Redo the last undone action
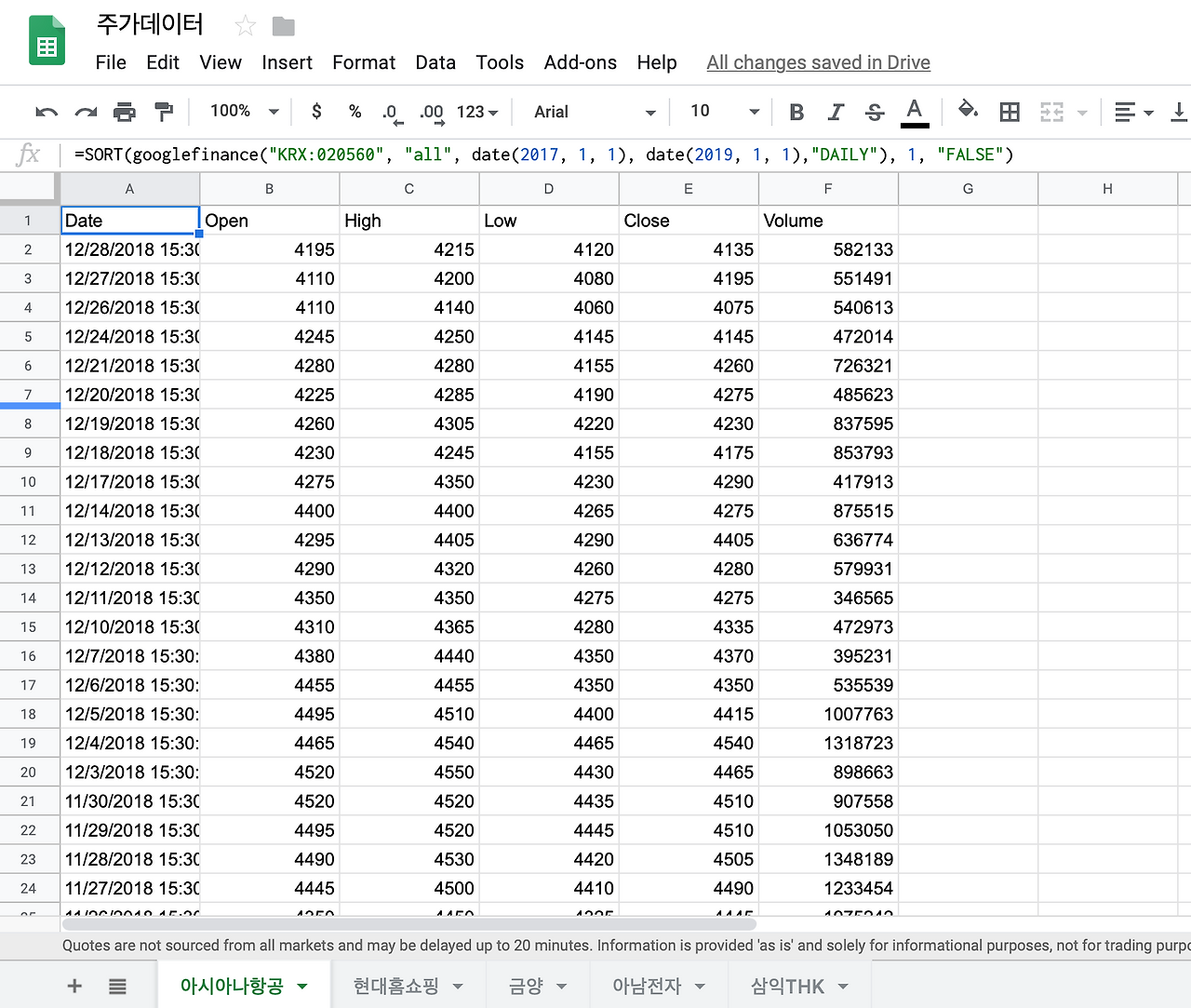This screenshot has height=1008, width=1191. point(86,113)
